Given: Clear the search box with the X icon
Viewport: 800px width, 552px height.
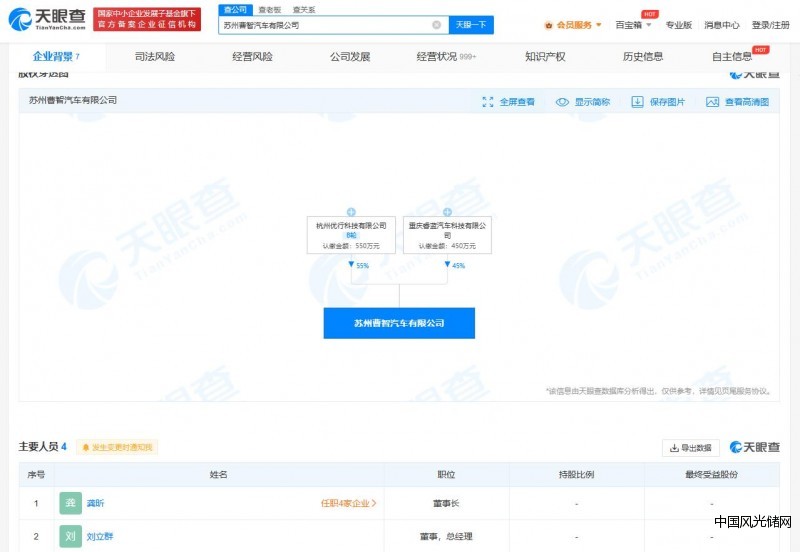Looking at the screenshot, I should tap(437, 24).
